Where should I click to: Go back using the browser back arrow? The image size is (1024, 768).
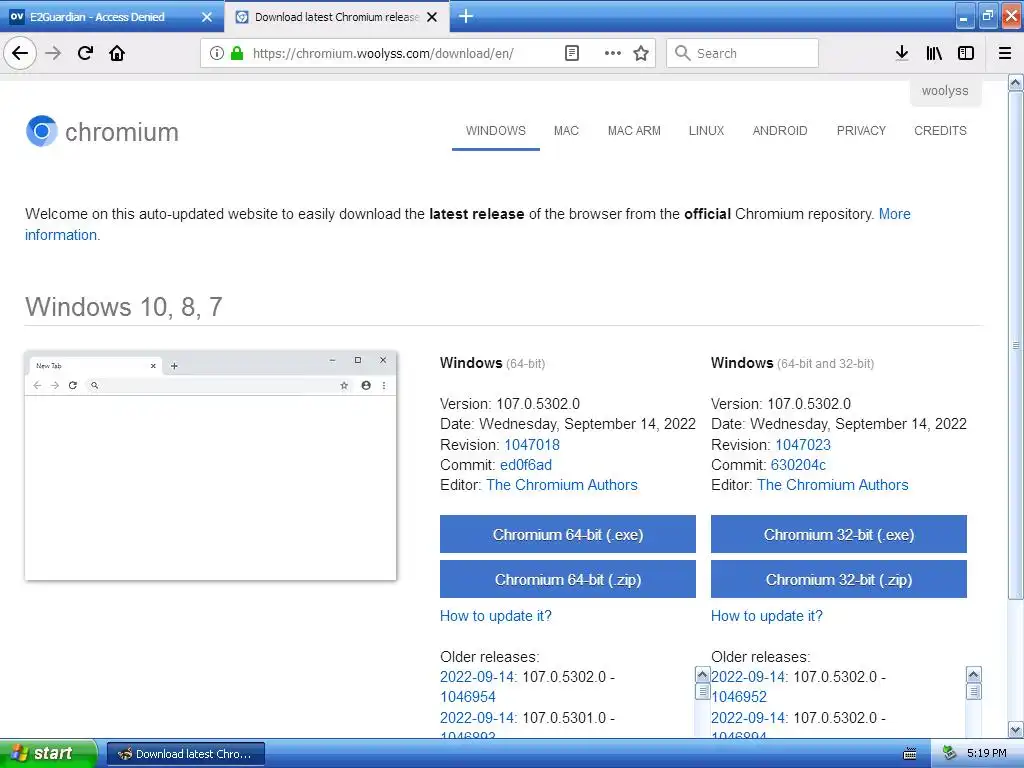[20, 53]
